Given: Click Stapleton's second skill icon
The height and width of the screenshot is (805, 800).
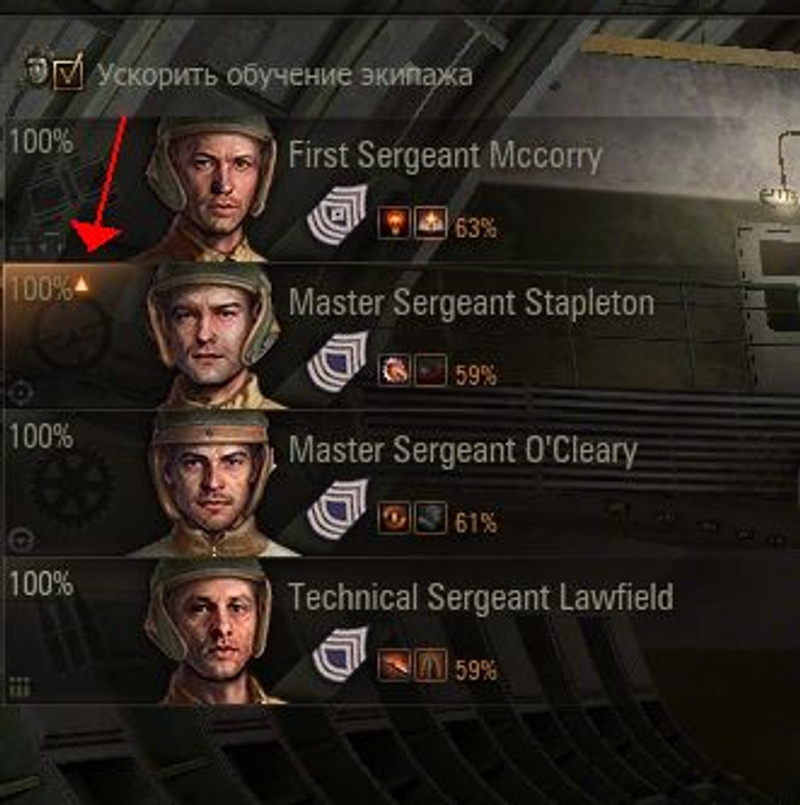Looking at the screenshot, I should pos(430,370).
